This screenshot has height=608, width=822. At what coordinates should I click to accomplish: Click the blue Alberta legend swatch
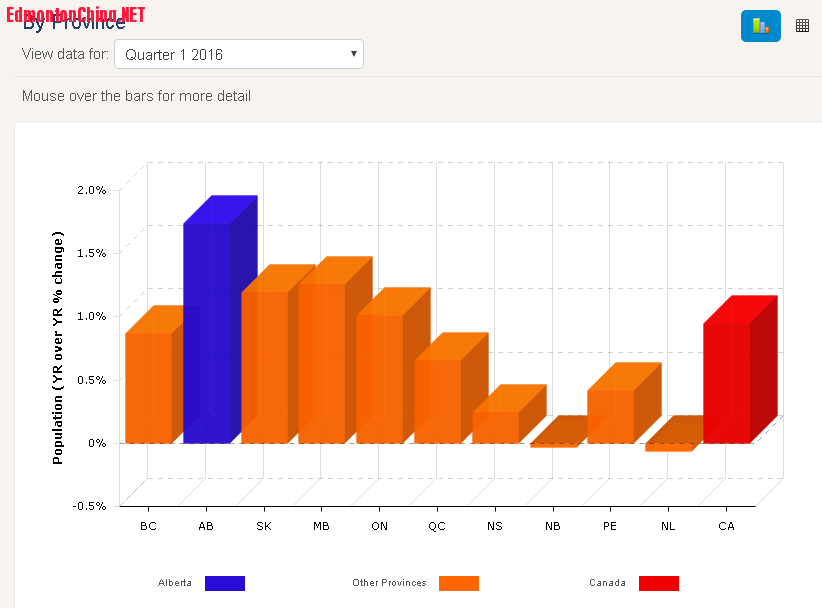coord(224,583)
